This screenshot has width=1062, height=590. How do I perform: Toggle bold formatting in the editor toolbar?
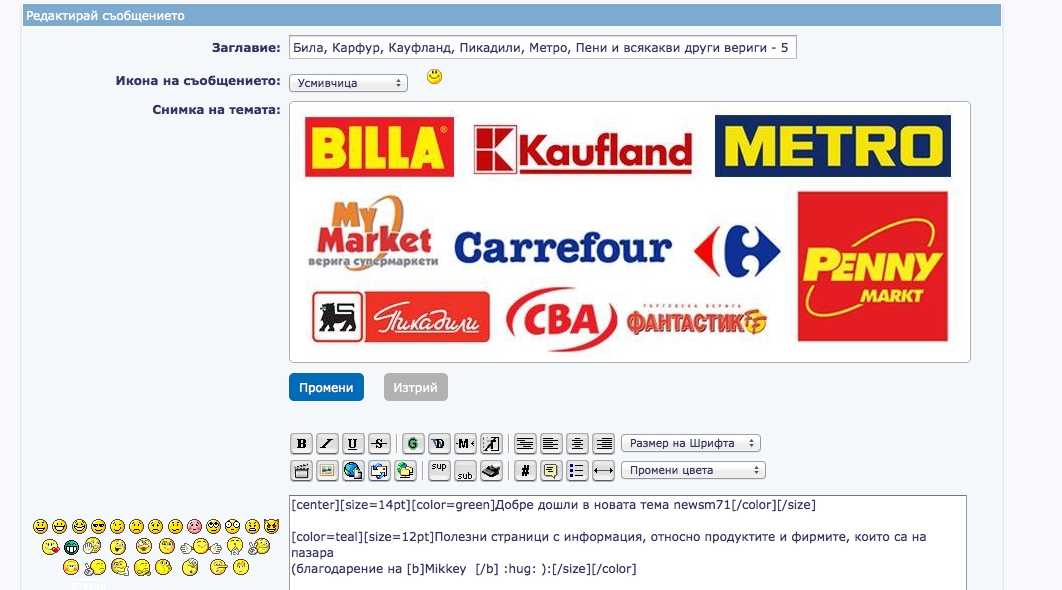301,443
